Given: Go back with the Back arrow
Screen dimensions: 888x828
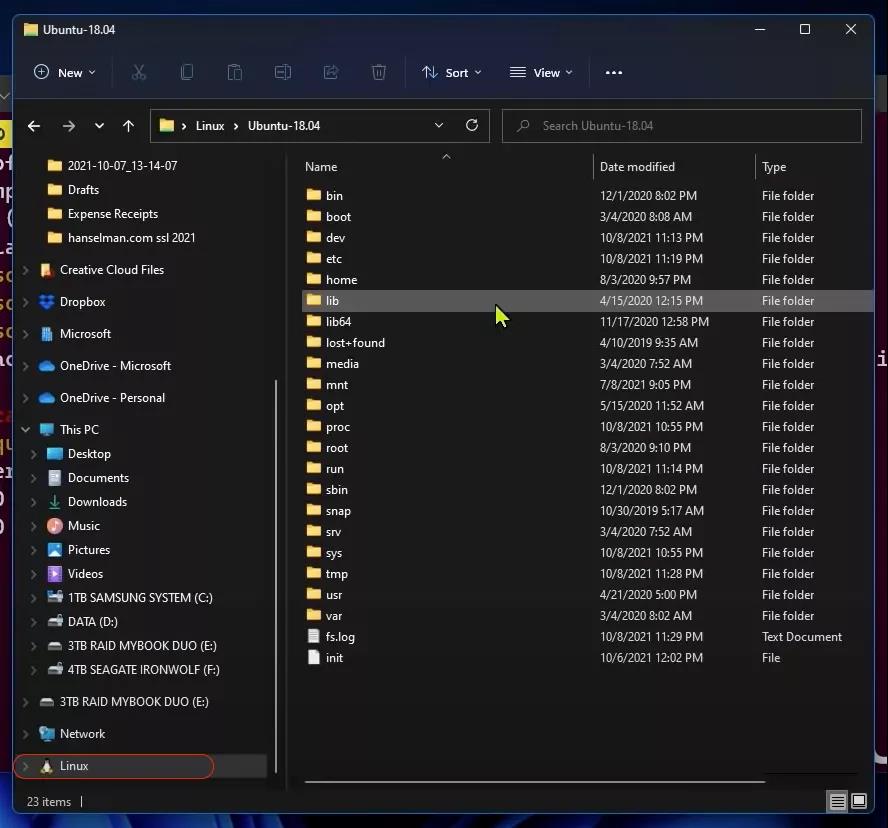Looking at the screenshot, I should [x=34, y=126].
